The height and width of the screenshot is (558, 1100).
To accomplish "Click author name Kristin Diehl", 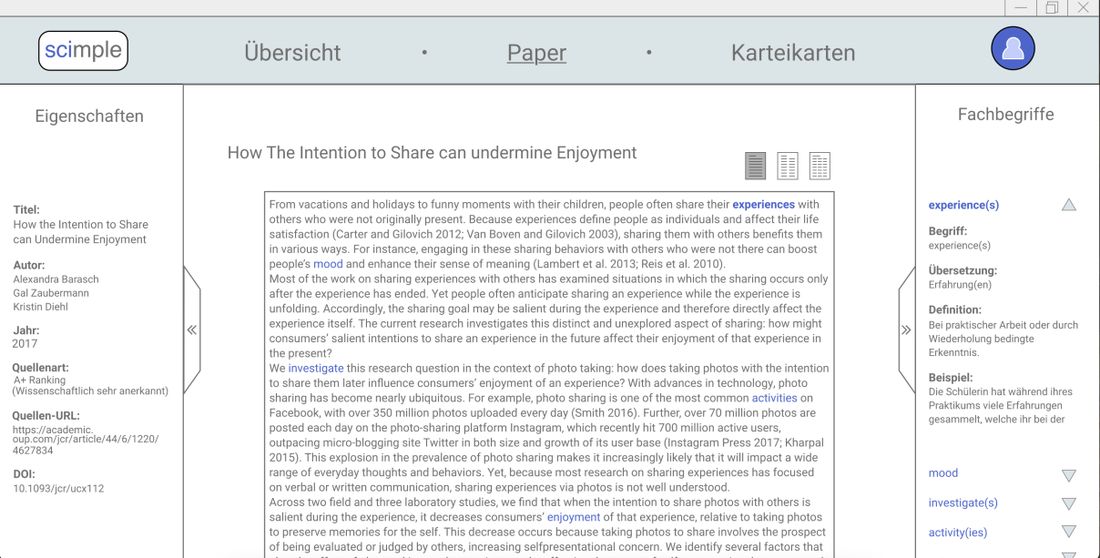I will coord(40,307).
